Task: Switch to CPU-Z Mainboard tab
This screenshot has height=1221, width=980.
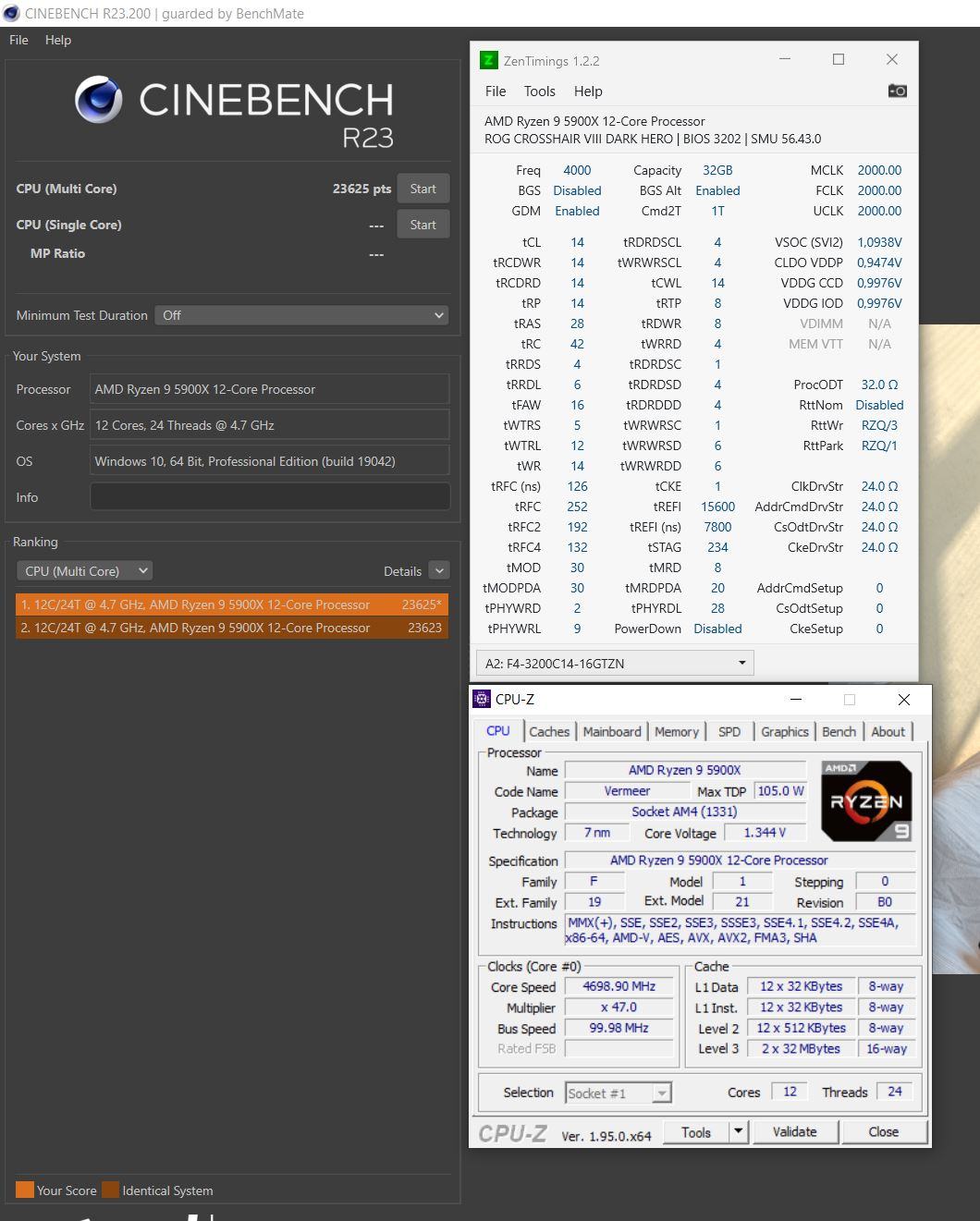Action: pyautogui.click(x=612, y=731)
